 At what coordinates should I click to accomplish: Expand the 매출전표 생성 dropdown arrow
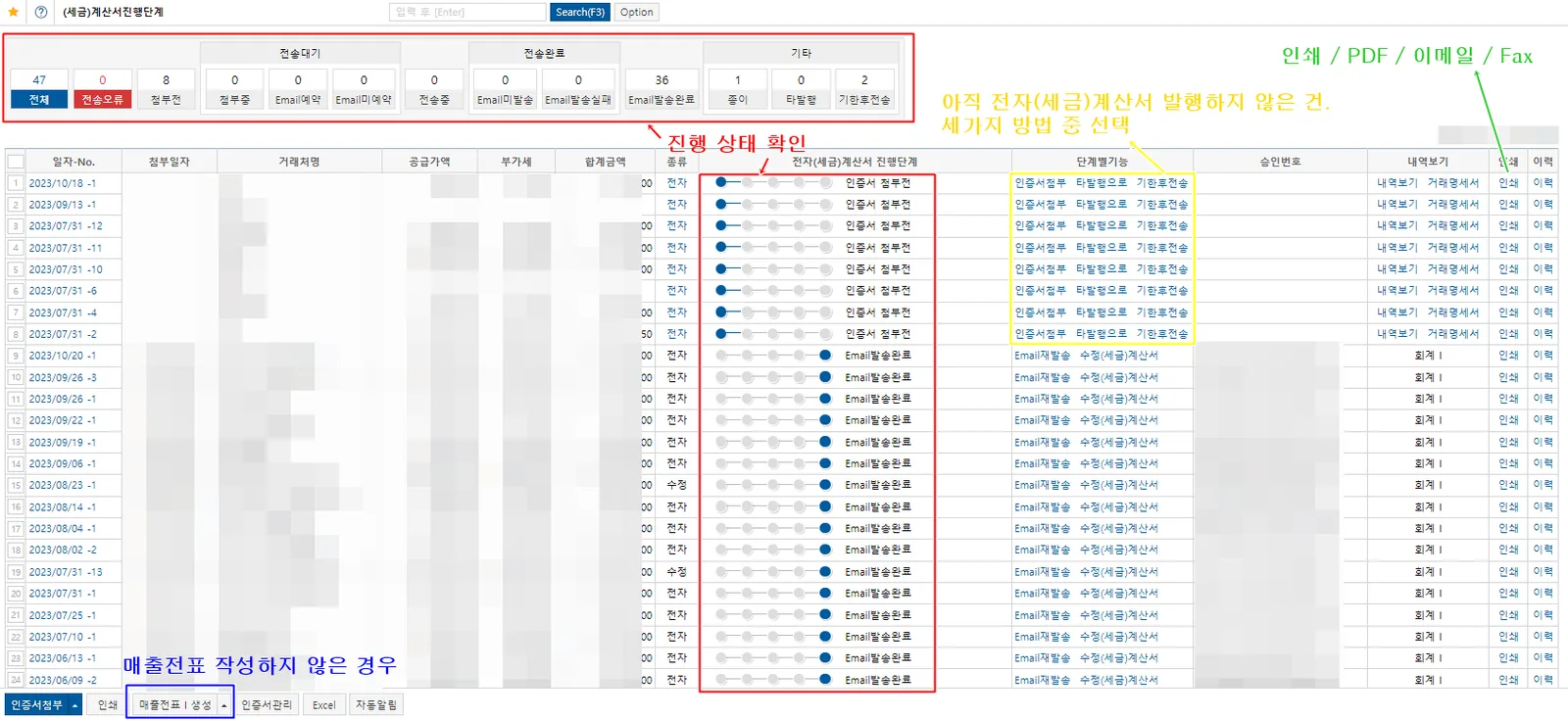(x=224, y=705)
